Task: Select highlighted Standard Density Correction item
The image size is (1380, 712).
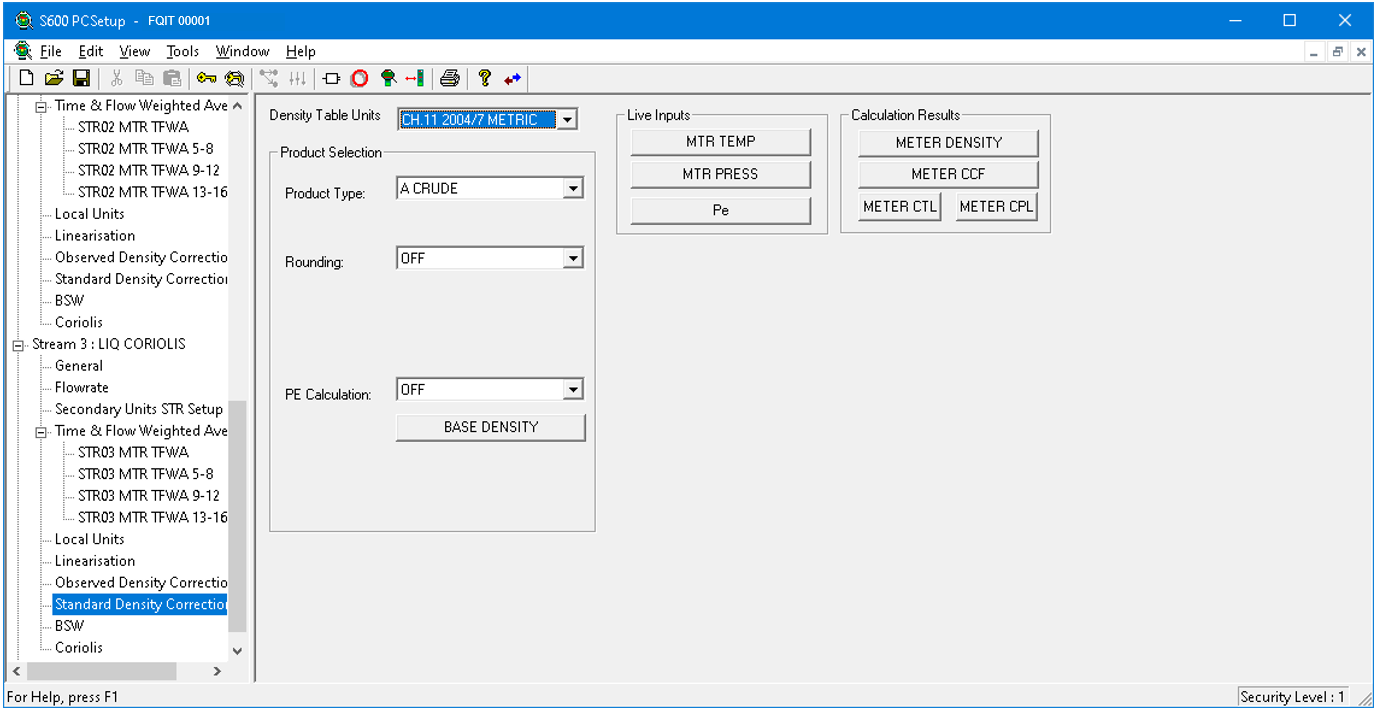Action: tap(141, 605)
